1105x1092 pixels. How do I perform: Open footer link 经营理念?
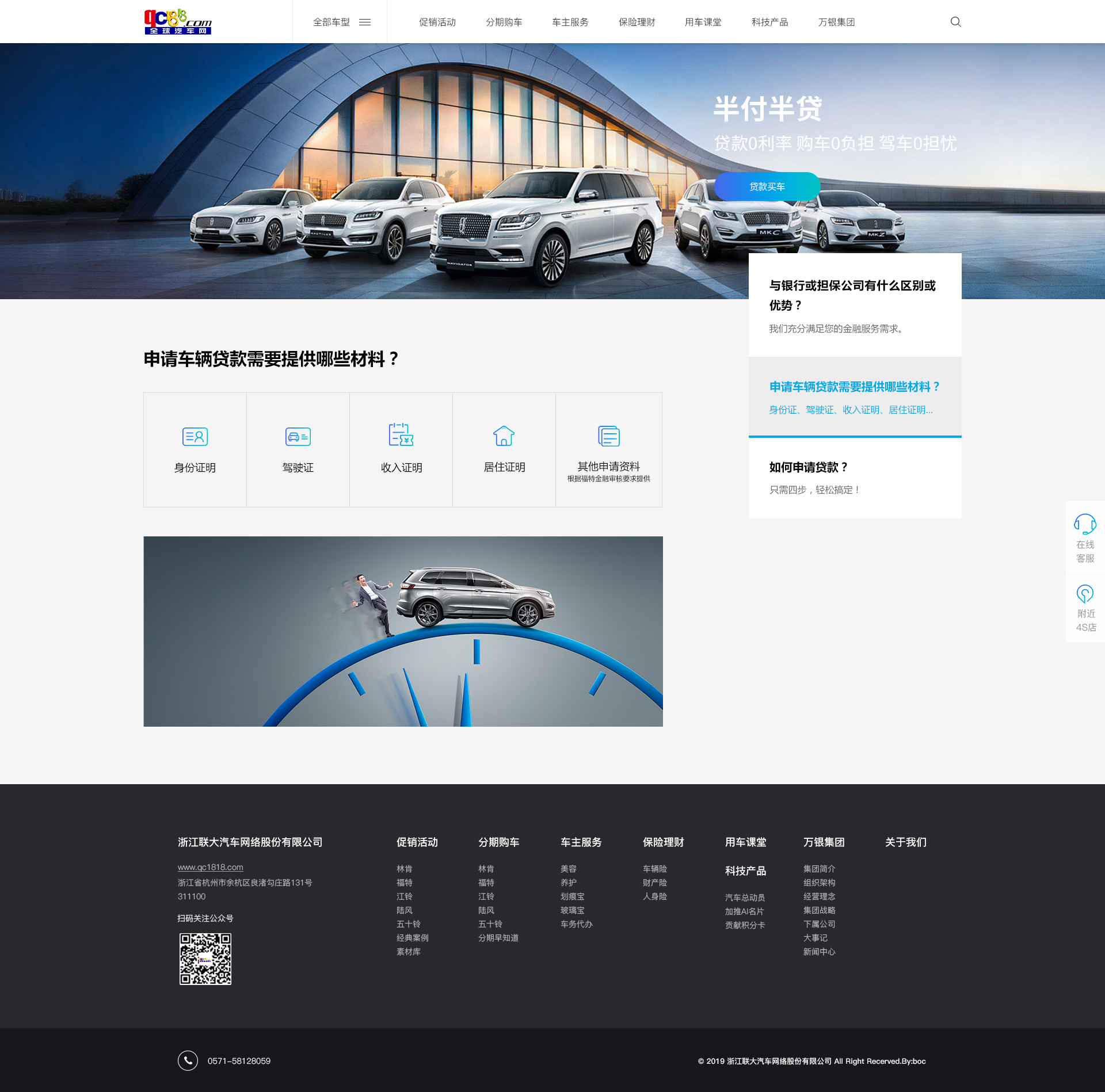click(x=820, y=896)
